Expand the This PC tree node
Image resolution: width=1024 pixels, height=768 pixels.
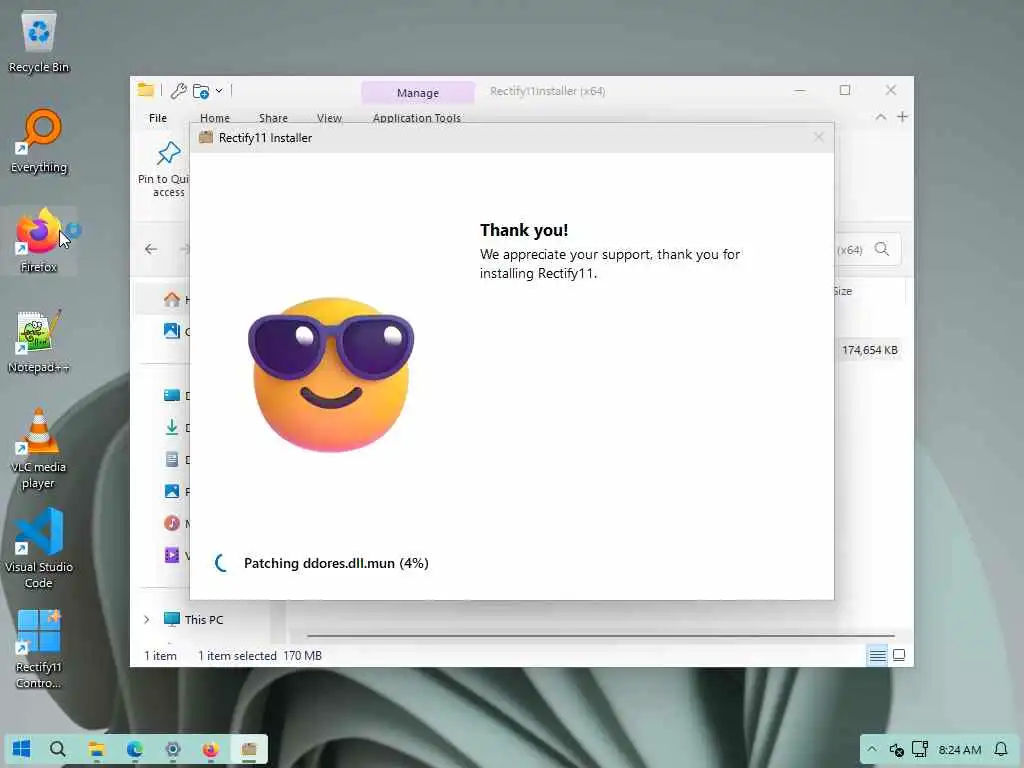[146, 619]
